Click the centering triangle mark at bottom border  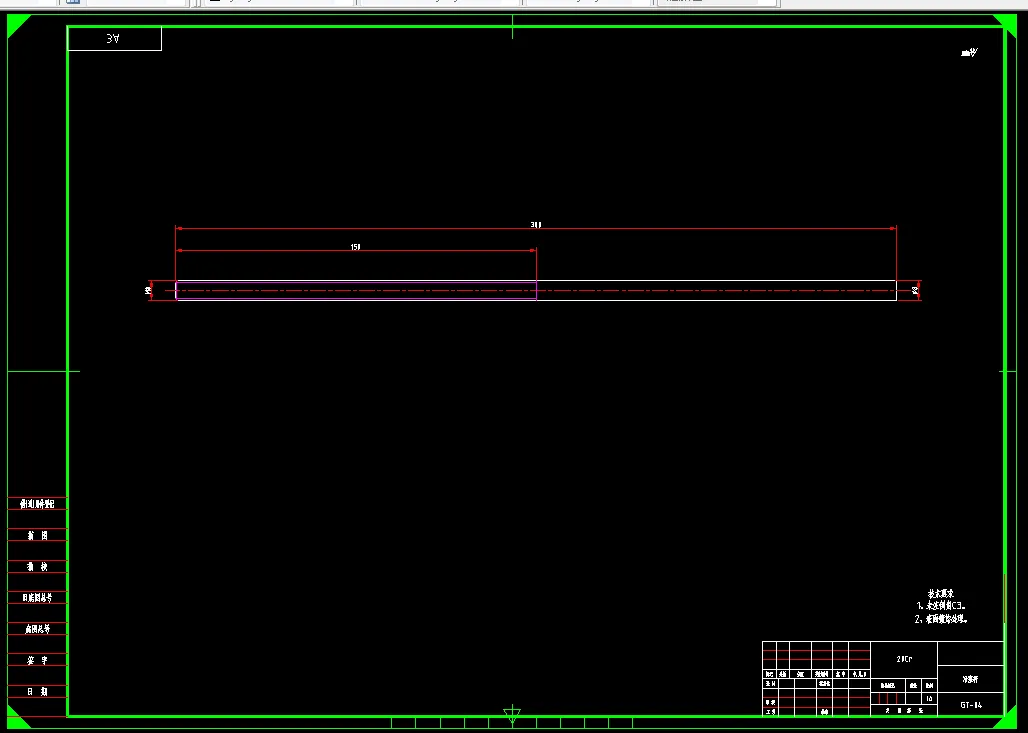pyautogui.click(x=512, y=714)
